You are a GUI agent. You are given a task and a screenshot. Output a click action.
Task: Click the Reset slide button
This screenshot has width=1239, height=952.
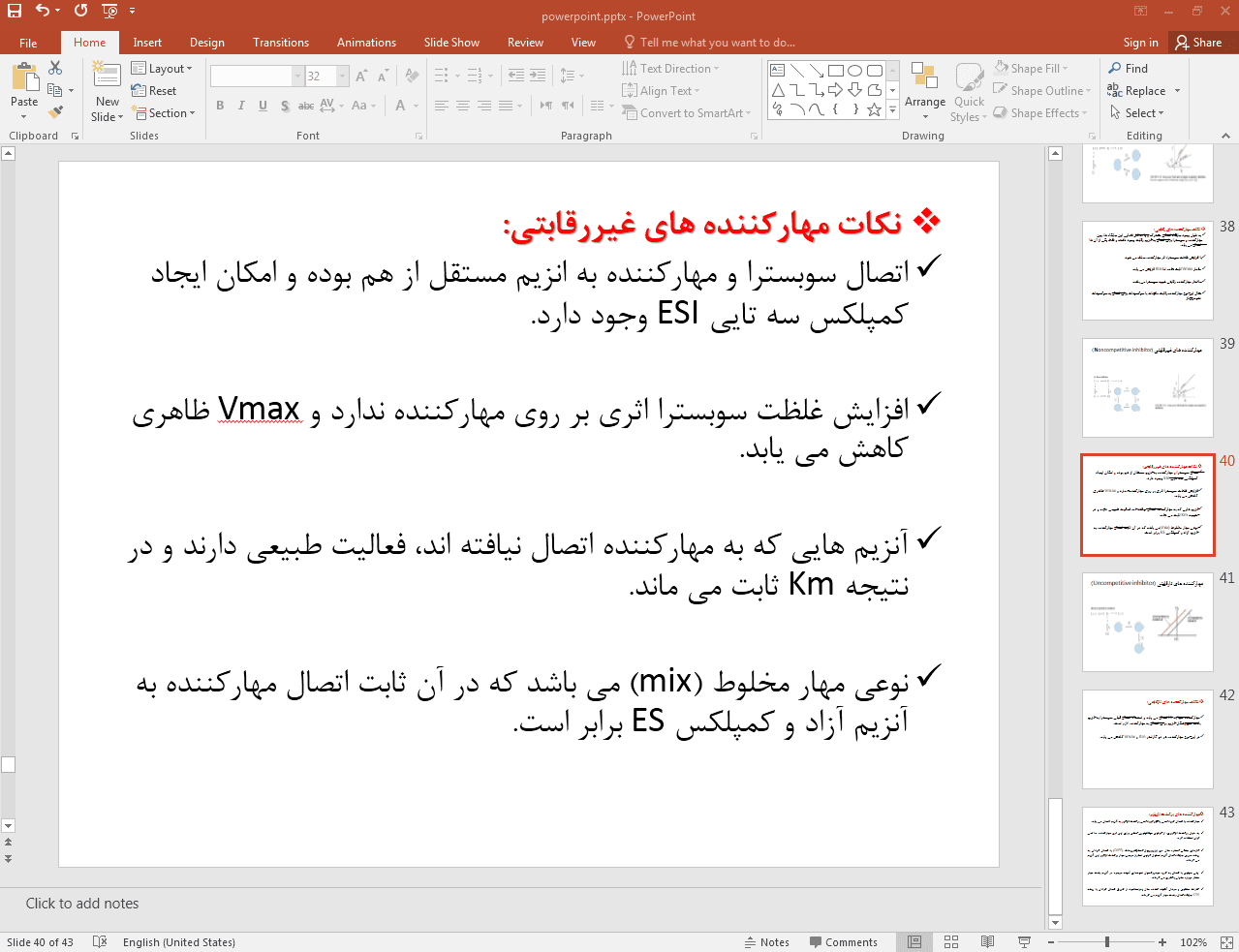[x=154, y=91]
